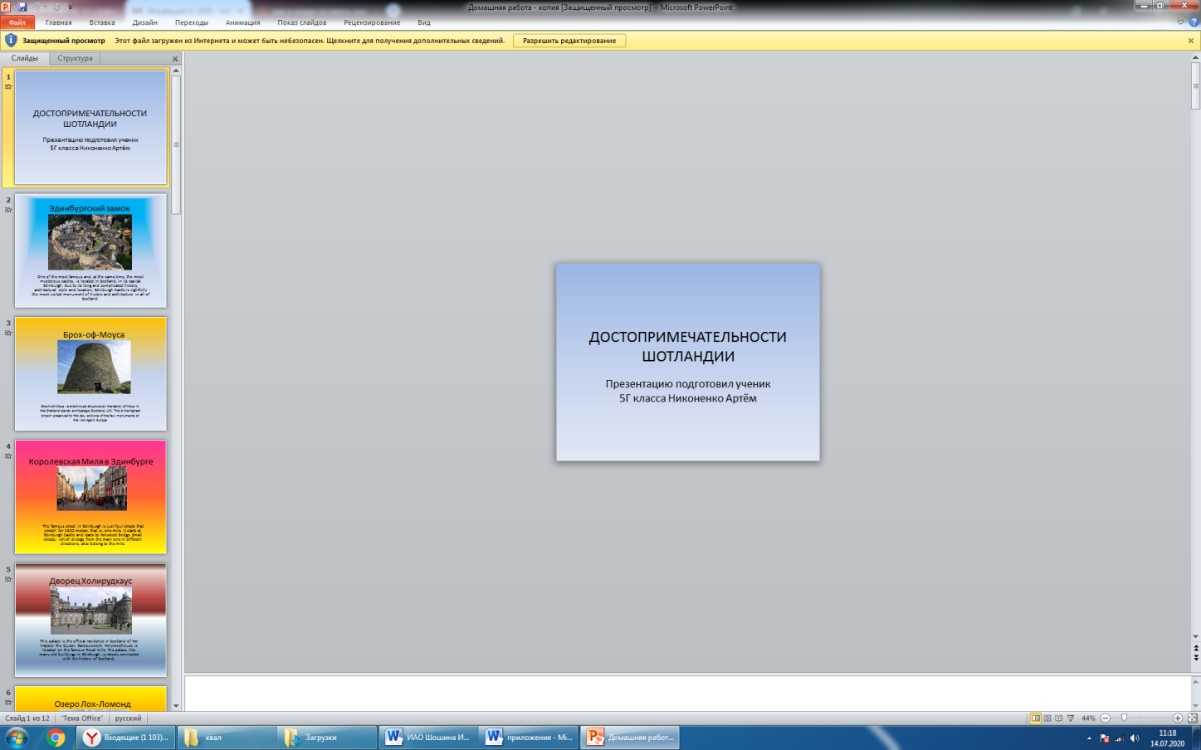Open the Файл tab

tap(18, 22)
